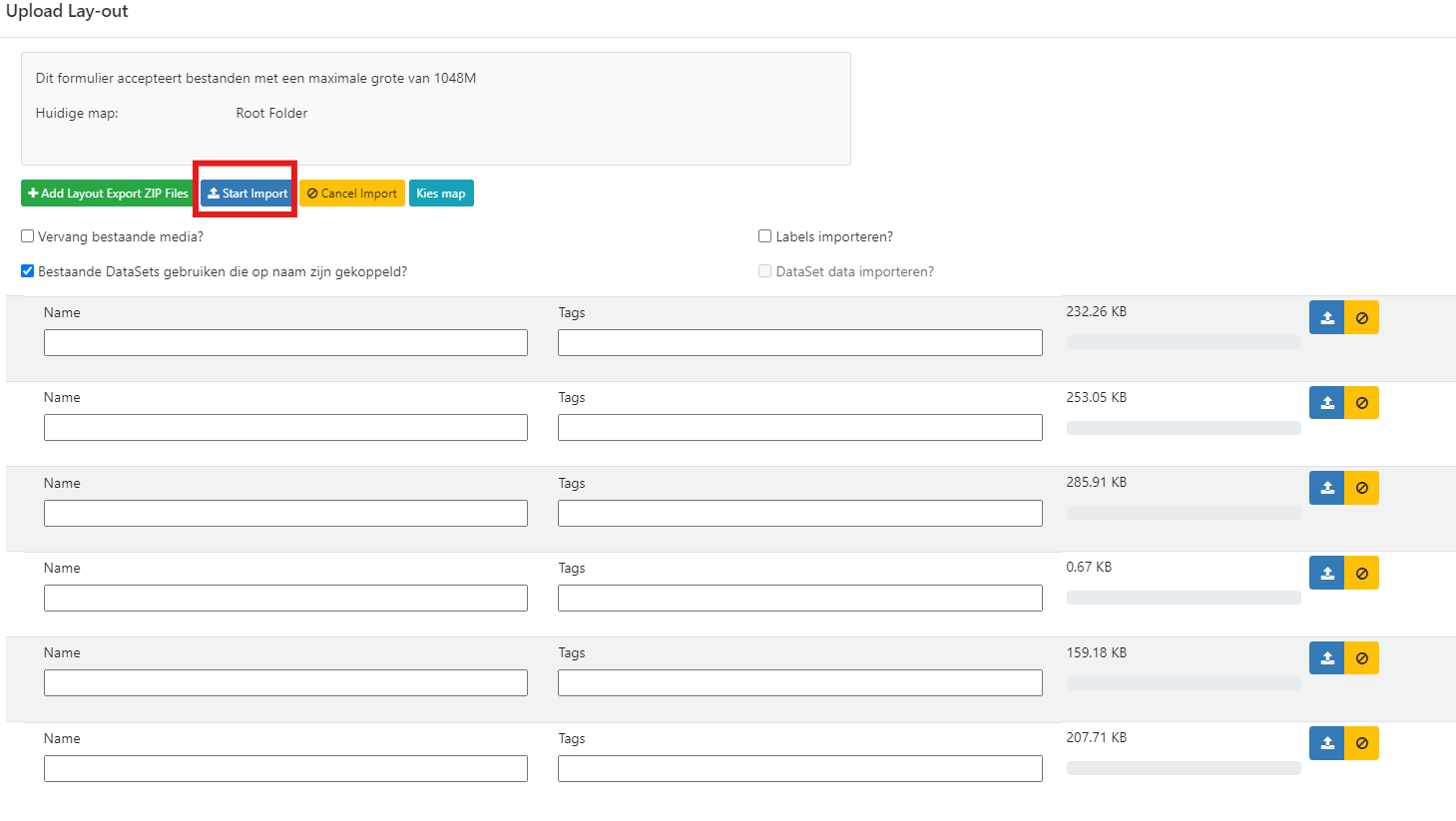Image resolution: width=1456 pixels, height=821 pixels.
Task: Start upload of the 0.67 KB file
Action: pyautogui.click(x=1326, y=573)
